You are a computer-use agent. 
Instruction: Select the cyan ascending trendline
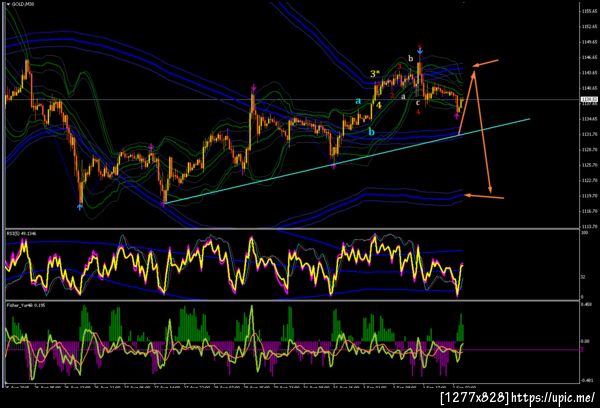tap(347, 161)
